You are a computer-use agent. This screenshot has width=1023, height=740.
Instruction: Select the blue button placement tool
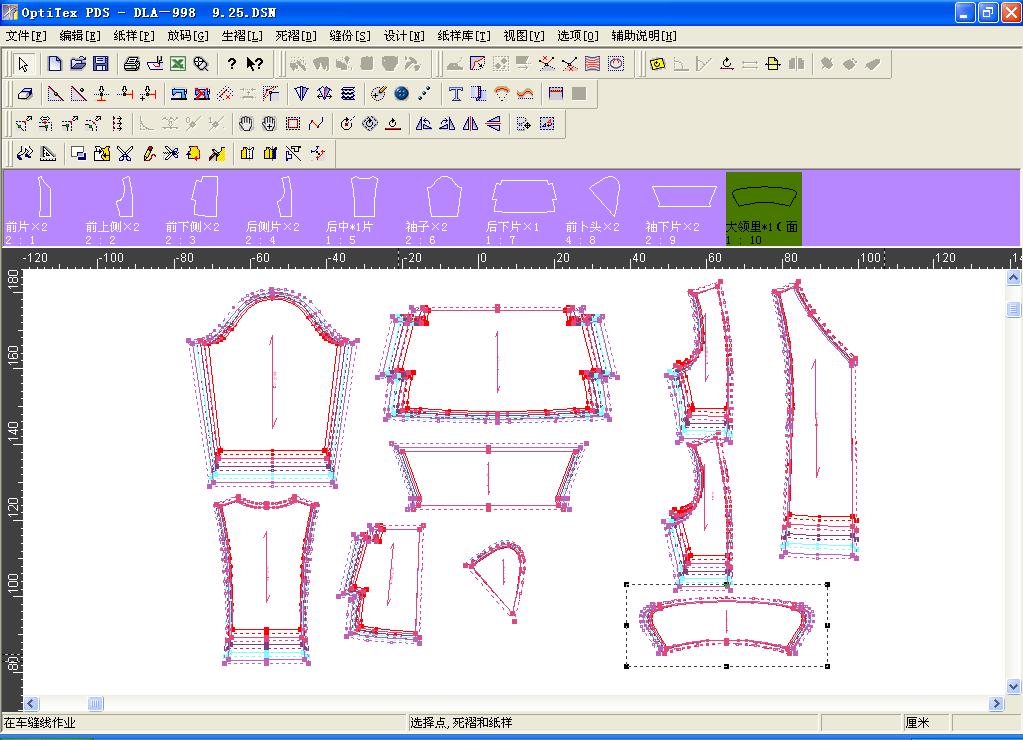[x=402, y=94]
